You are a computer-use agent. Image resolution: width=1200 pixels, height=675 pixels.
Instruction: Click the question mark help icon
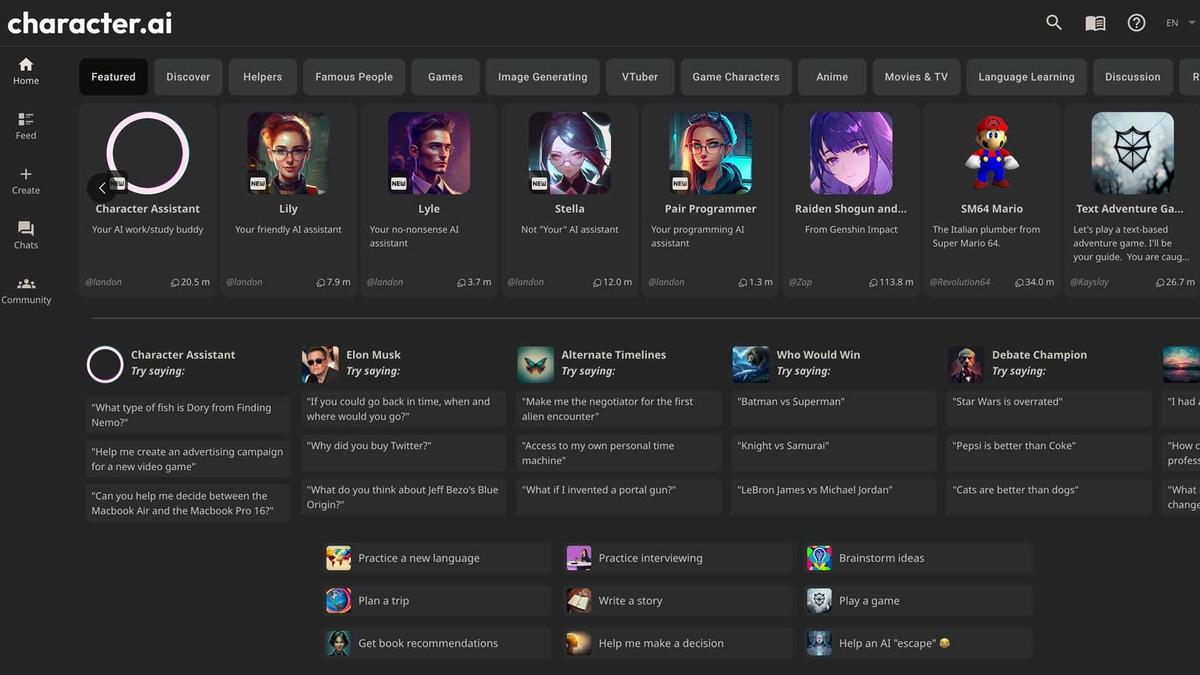(1136, 22)
